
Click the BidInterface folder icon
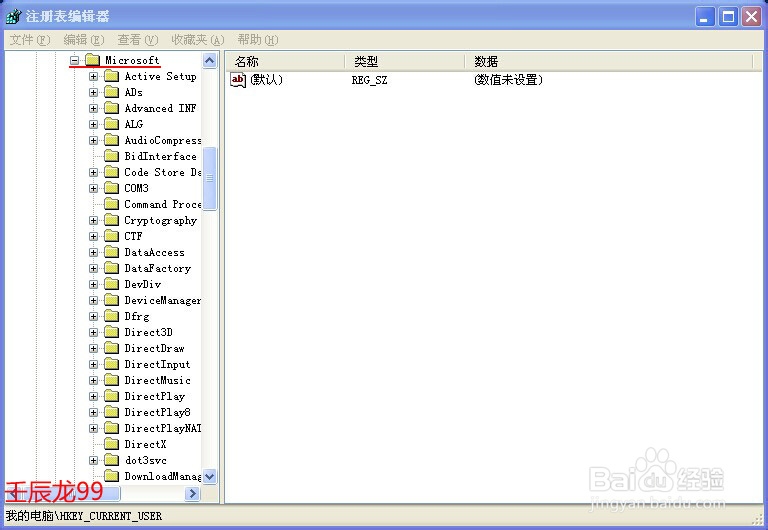point(112,156)
